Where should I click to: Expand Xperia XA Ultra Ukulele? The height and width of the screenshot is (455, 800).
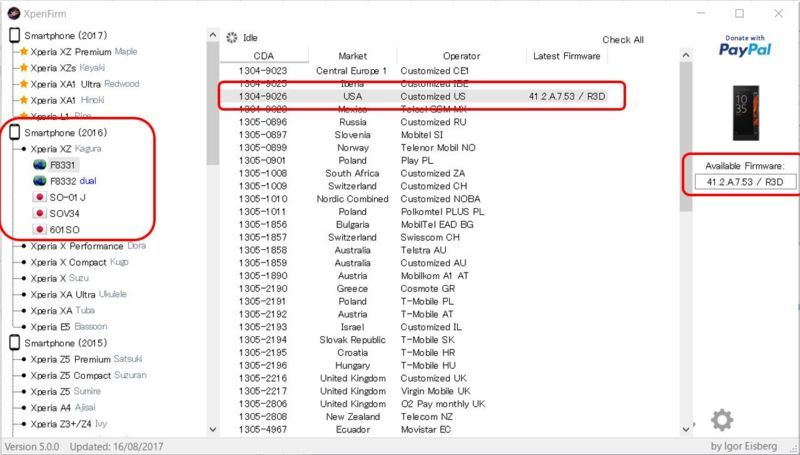click(23, 295)
